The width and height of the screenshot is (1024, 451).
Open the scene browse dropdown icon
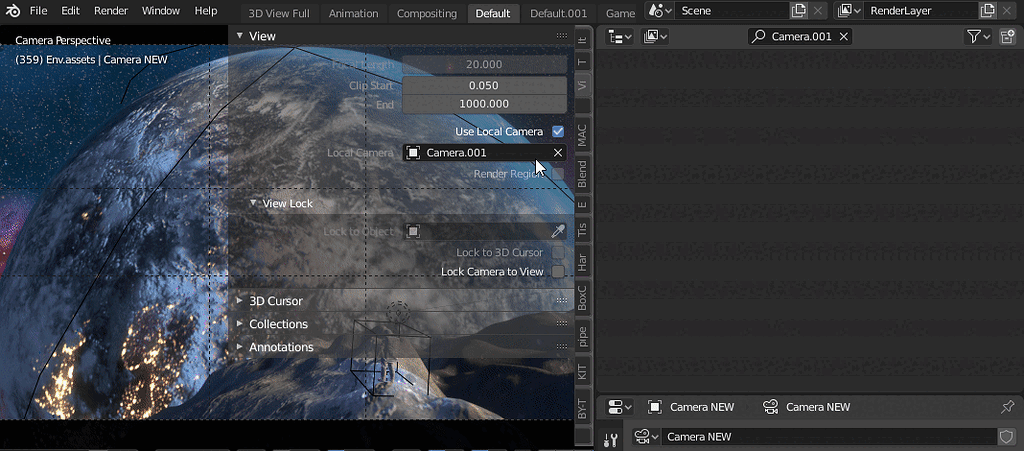[660, 11]
